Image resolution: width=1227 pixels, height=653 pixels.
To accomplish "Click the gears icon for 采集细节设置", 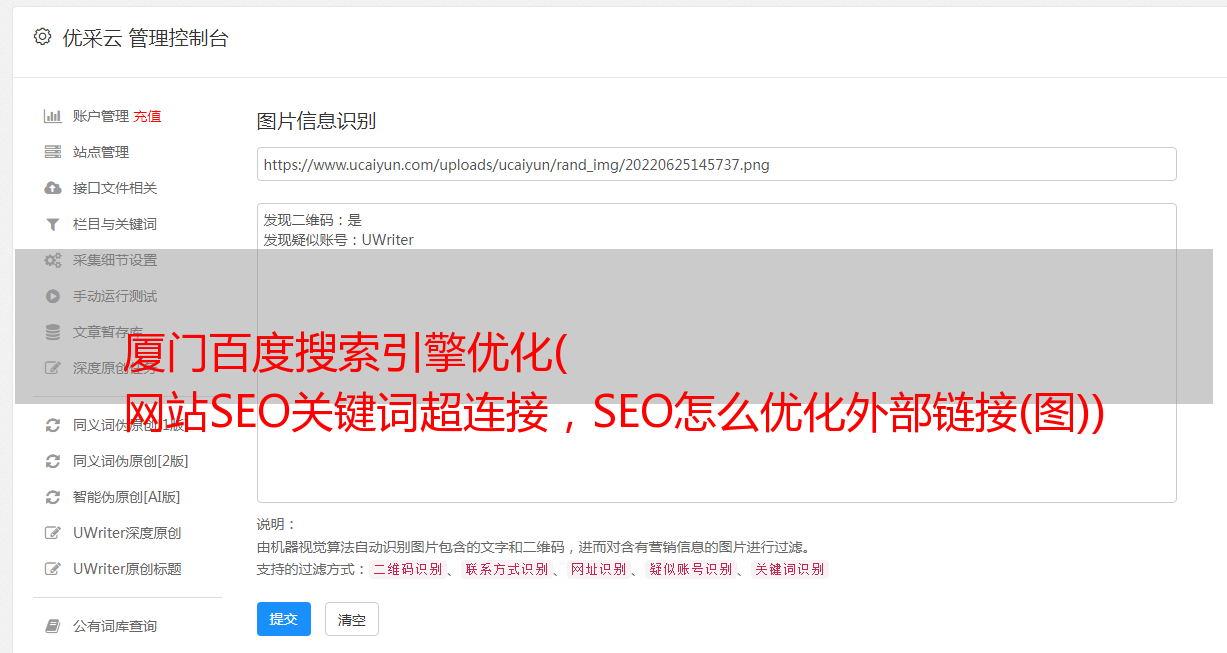I will [53, 260].
